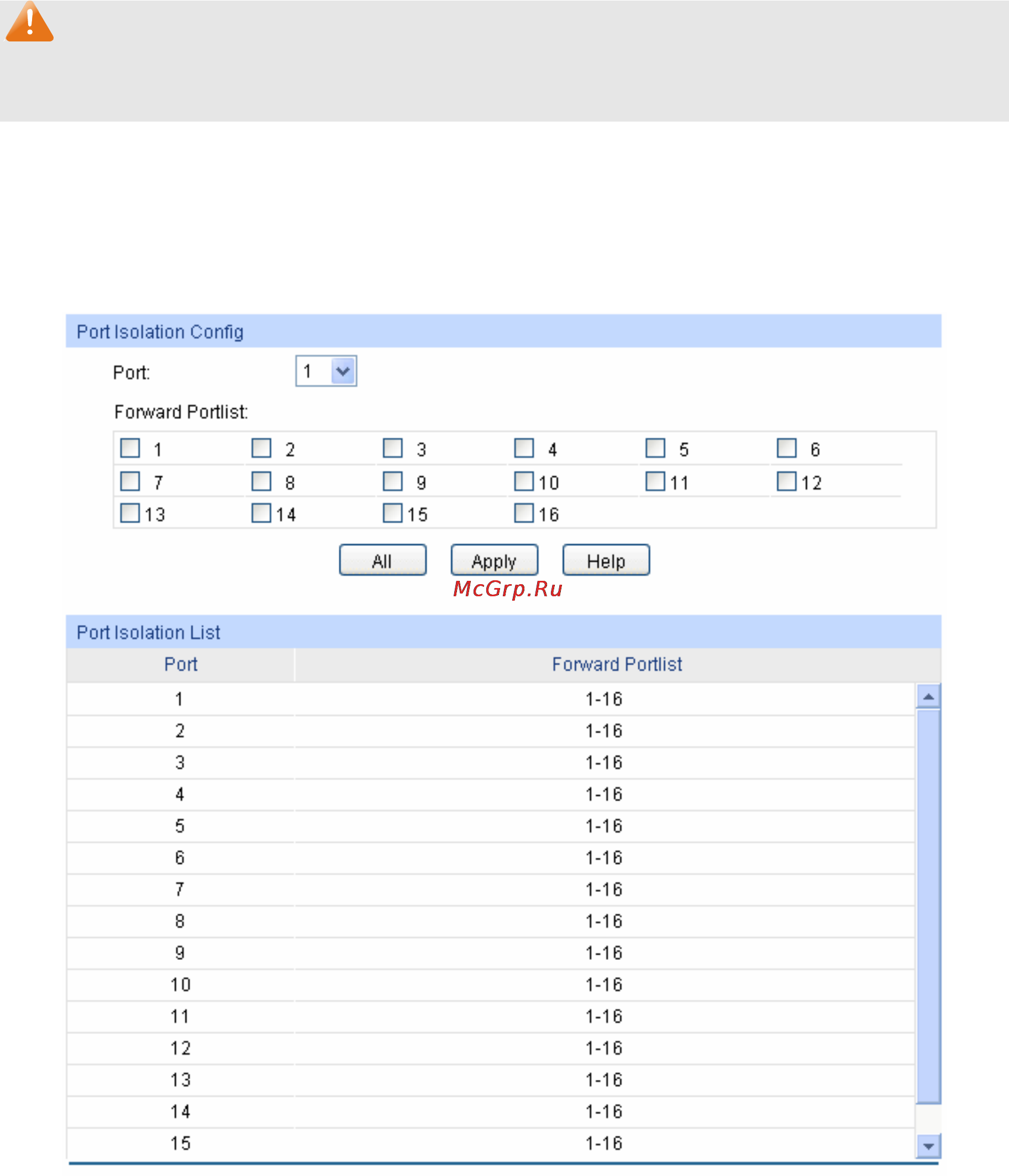1009x1176 pixels.
Task: Click the scroll down arrow of the list
Action: point(928,1147)
